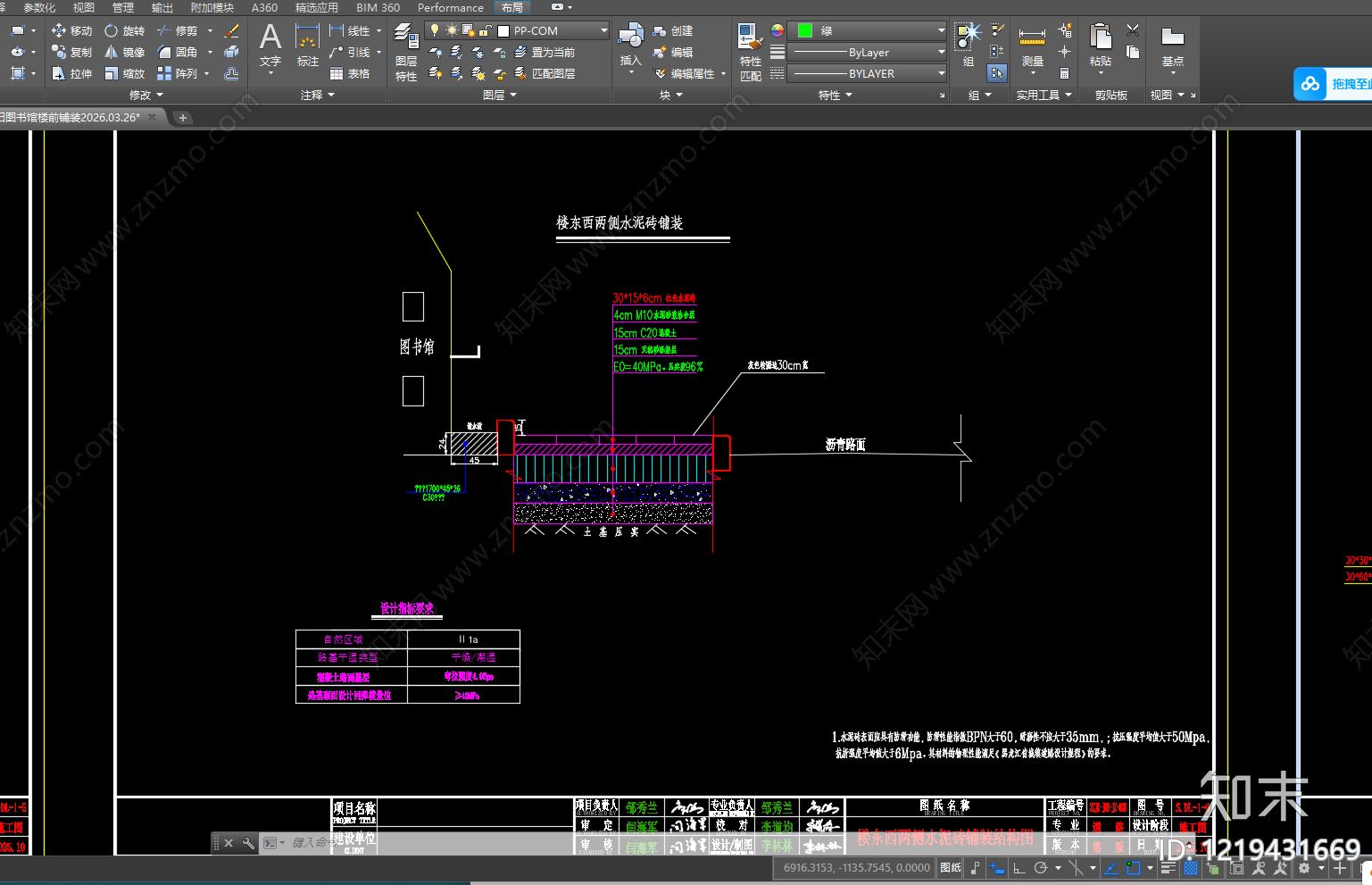Click the Paste (粘贴) clipboard icon
The width and height of the screenshot is (1372, 885).
1101,46
